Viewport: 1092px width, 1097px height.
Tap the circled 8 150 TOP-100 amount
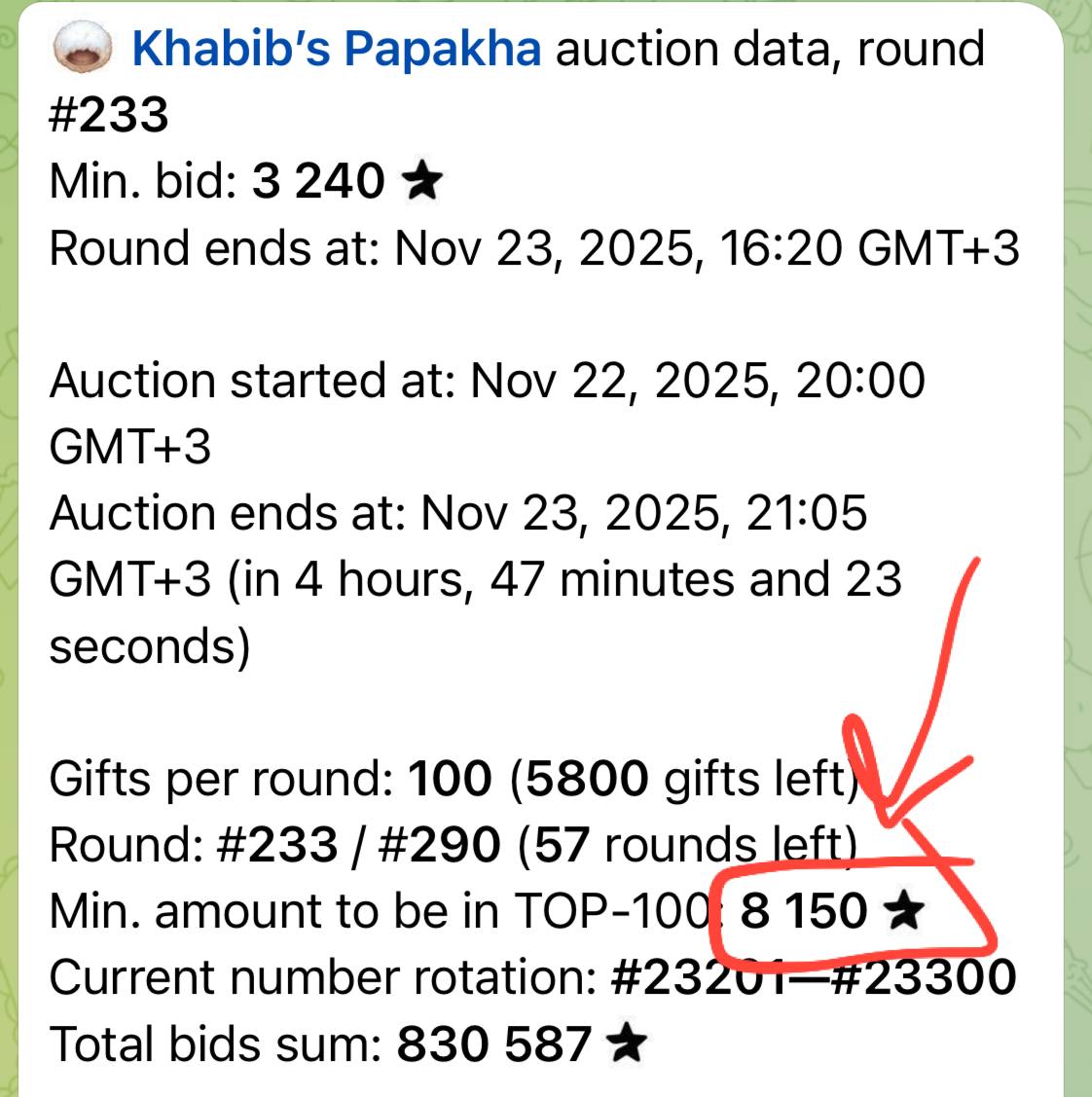(804, 911)
